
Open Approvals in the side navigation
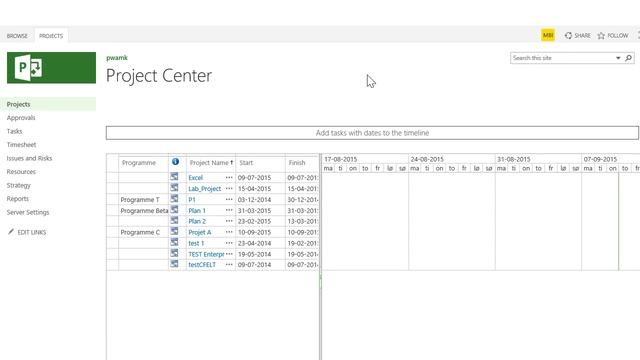(21, 118)
